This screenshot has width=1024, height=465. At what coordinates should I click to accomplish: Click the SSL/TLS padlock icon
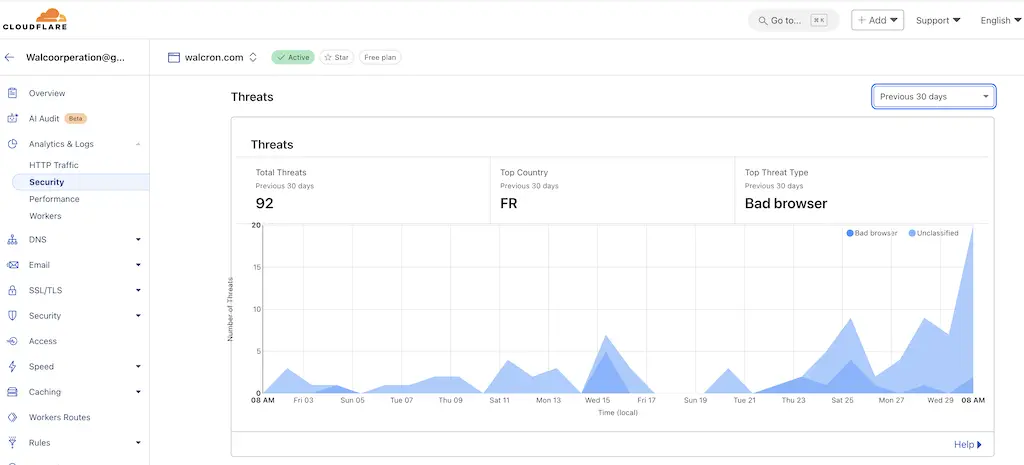12,291
